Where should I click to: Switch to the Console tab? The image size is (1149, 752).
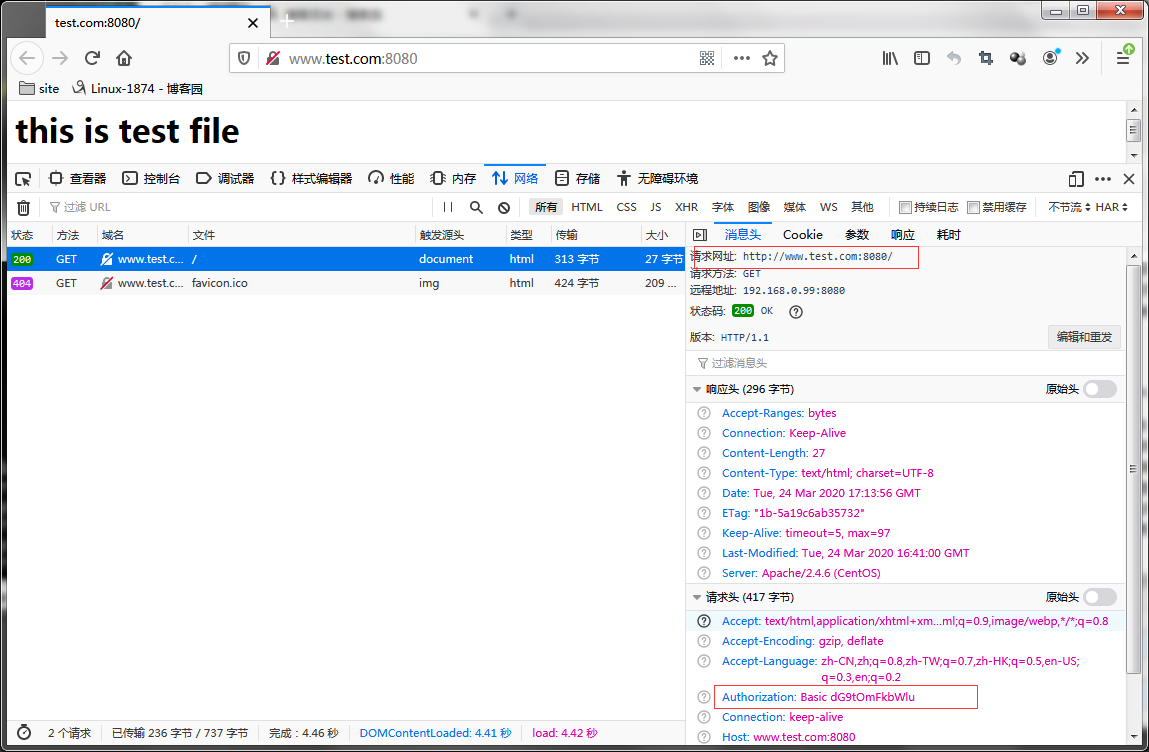coord(151,179)
